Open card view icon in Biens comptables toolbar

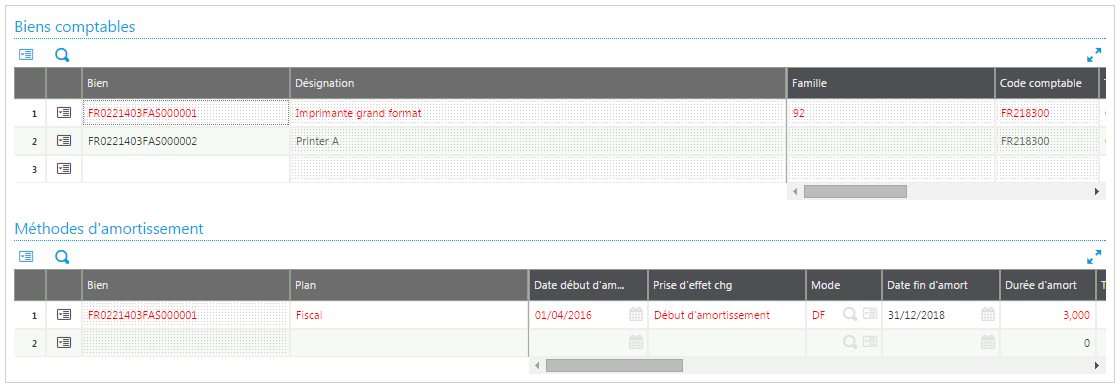coord(26,55)
